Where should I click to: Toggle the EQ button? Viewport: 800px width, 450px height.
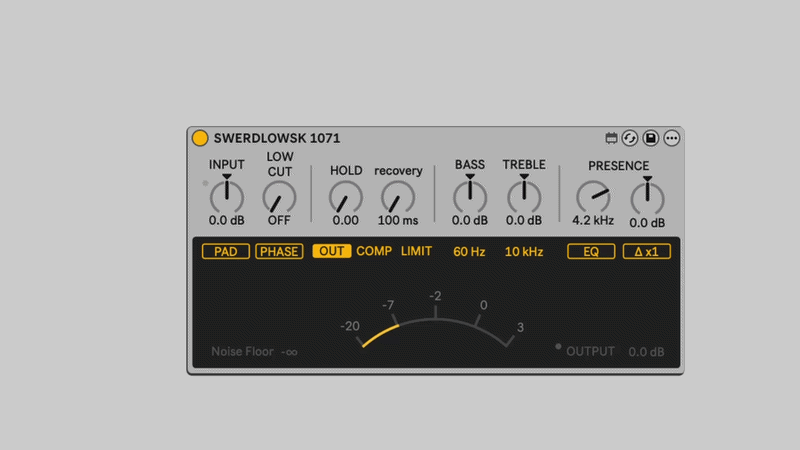coord(591,251)
